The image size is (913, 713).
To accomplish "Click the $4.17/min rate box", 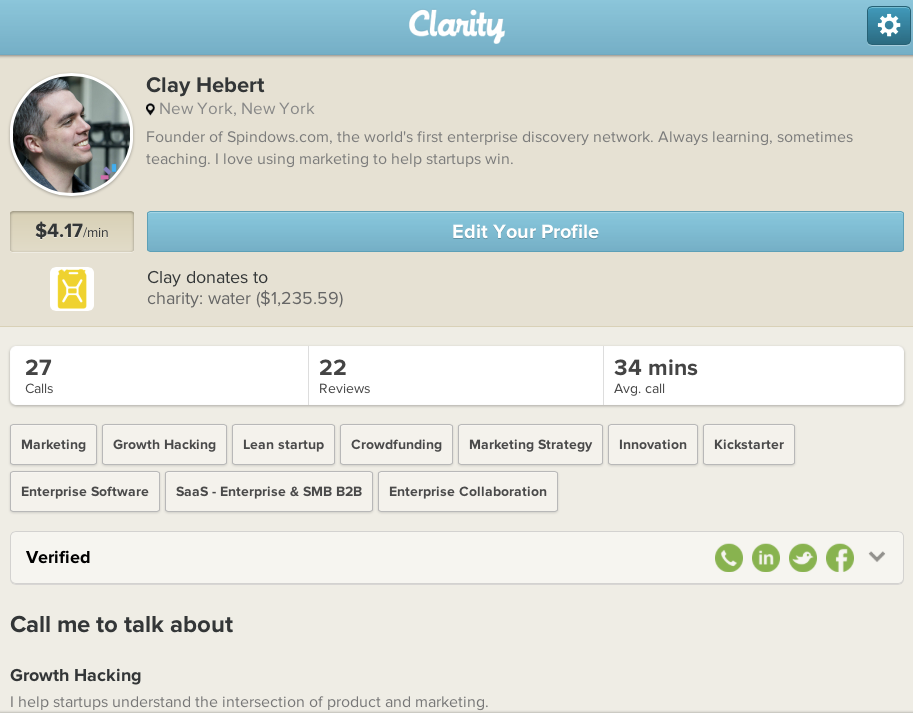I will click(72, 232).
